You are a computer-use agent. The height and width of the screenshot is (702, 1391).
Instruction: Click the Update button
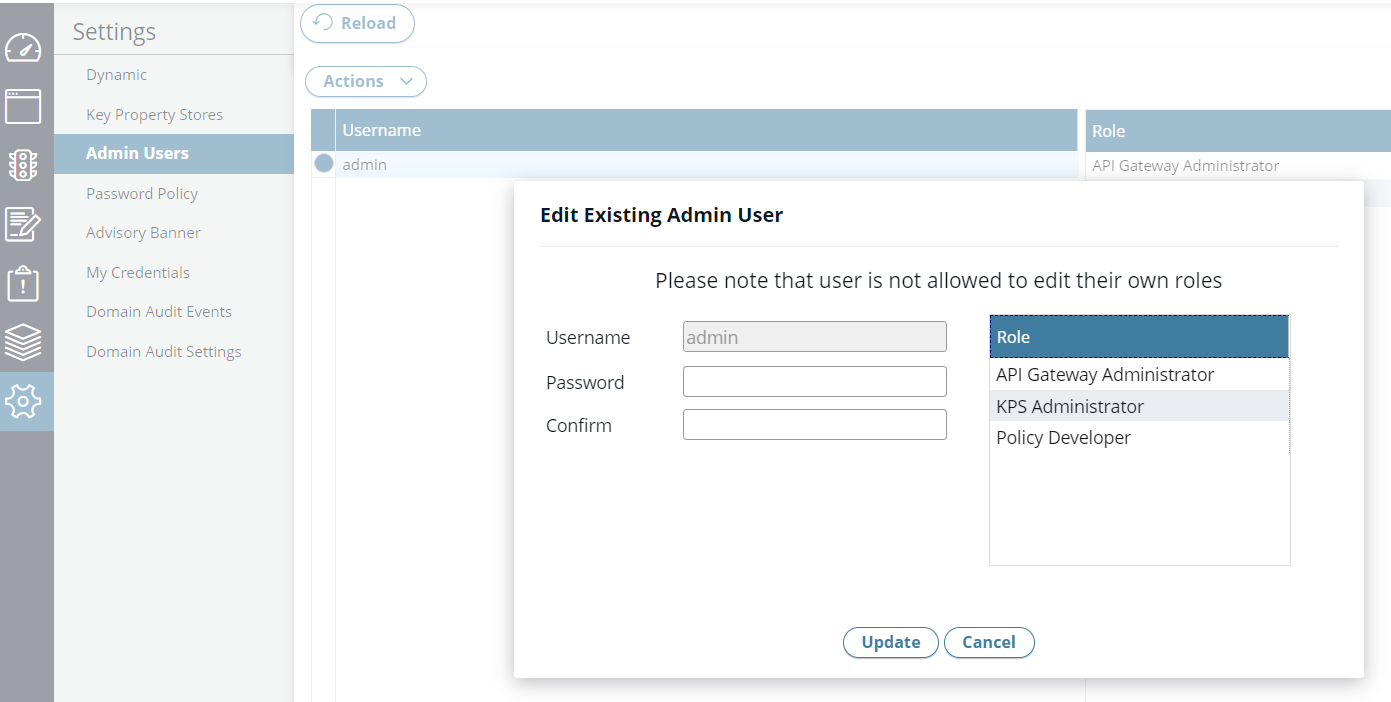click(890, 642)
